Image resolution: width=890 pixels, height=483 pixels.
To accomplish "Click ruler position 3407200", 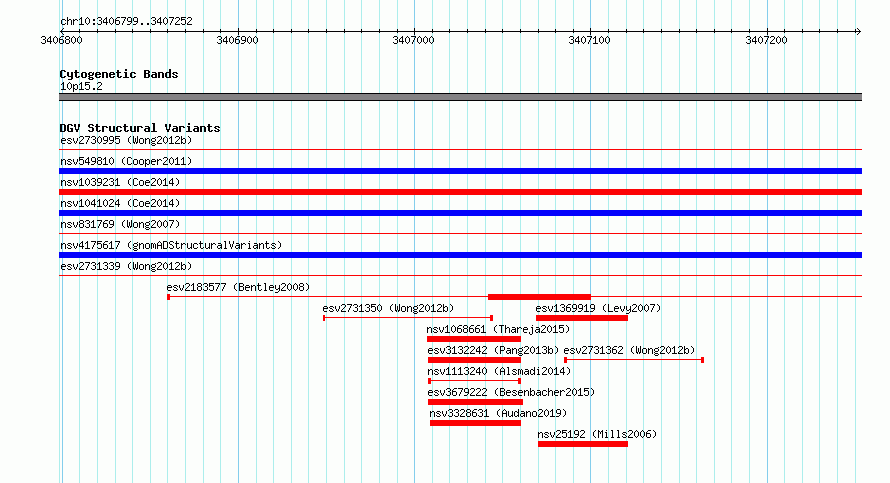I will click(766, 40).
